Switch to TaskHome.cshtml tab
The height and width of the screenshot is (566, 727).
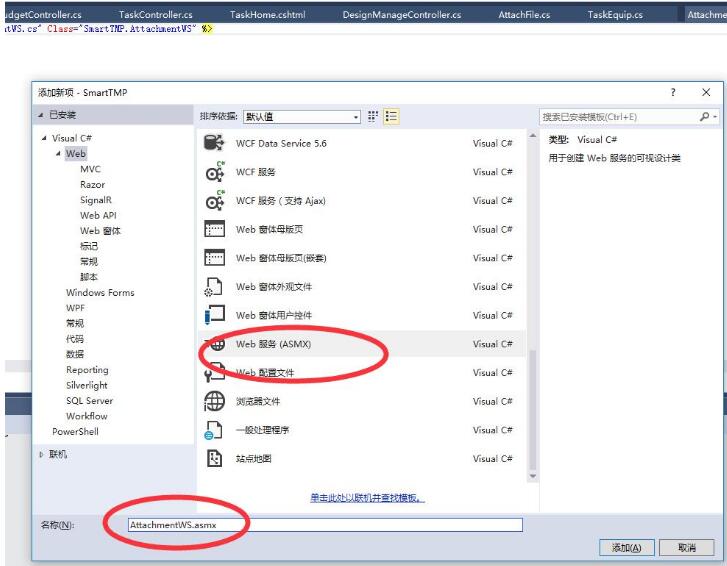pos(268,15)
